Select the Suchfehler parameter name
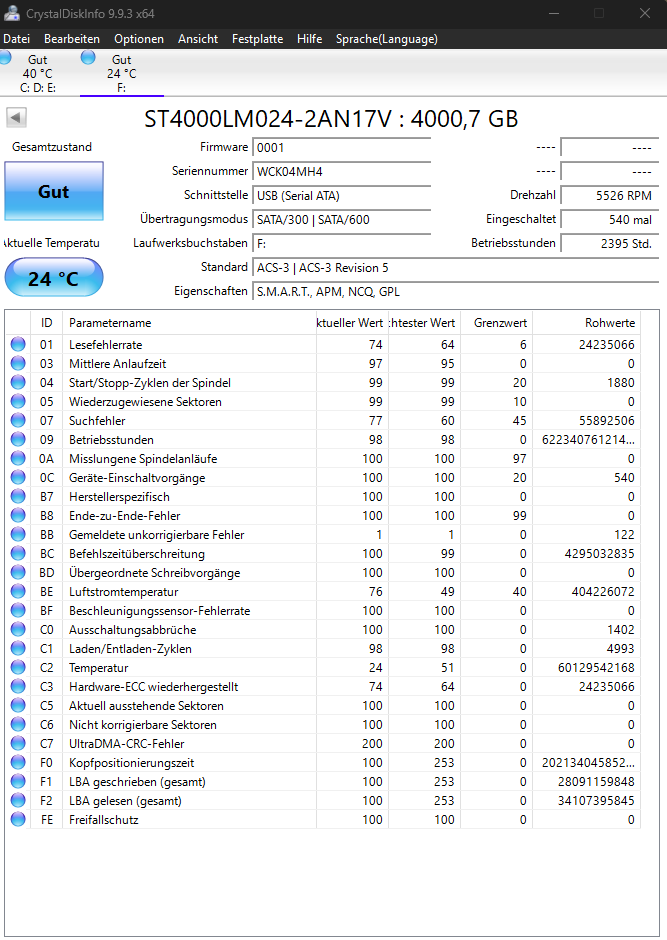 coord(97,421)
